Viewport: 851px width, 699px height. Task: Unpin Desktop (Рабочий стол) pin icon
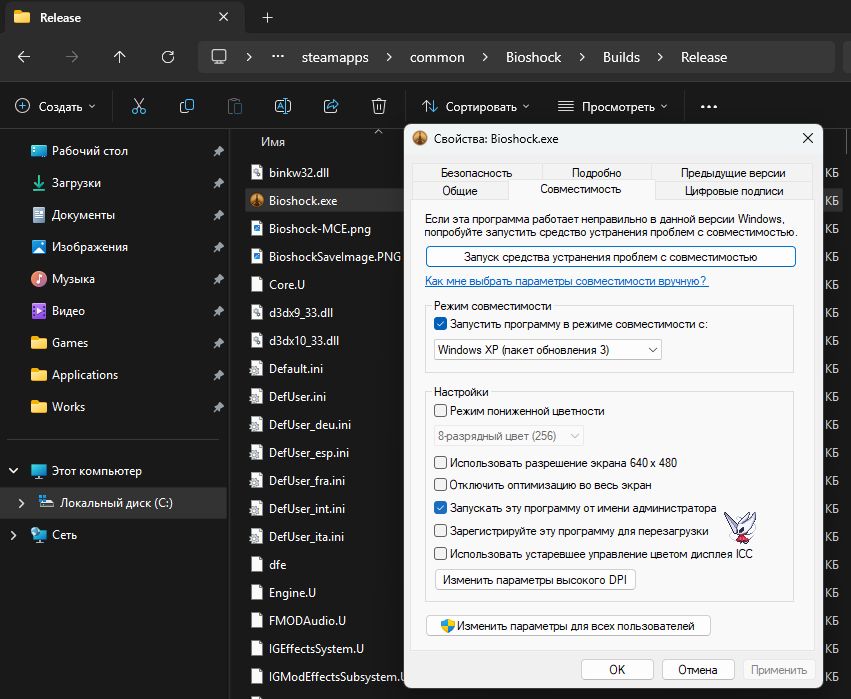218,151
